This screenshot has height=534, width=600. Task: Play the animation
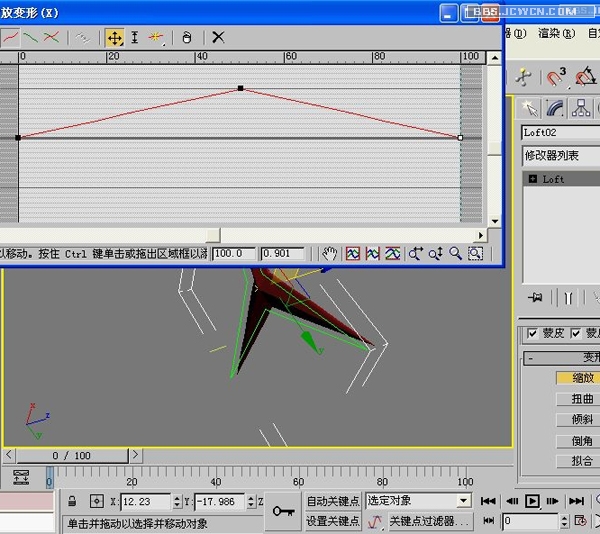(x=532, y=501)
